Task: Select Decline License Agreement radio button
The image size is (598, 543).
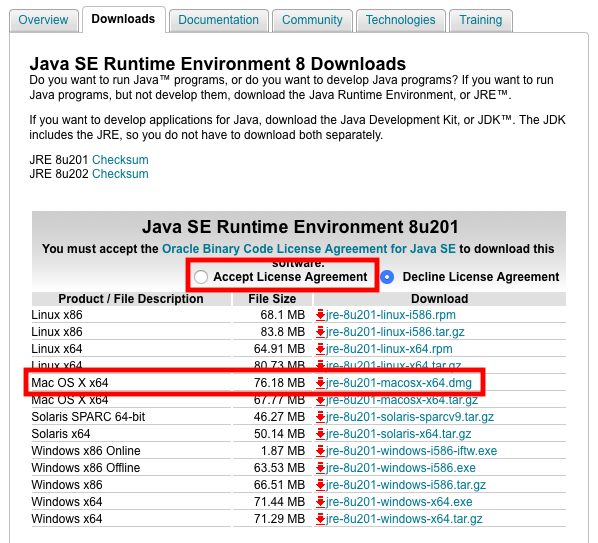Action: click(x=387, y=277)
